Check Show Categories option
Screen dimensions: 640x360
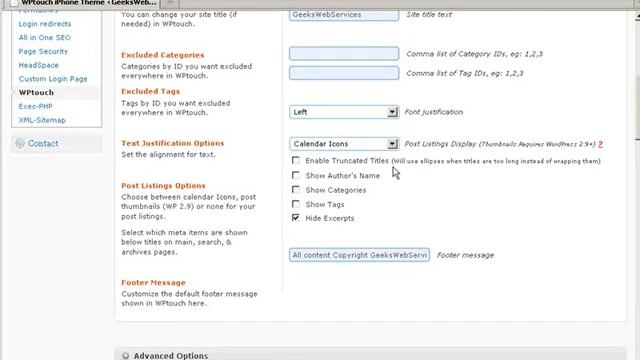[296, 190]
